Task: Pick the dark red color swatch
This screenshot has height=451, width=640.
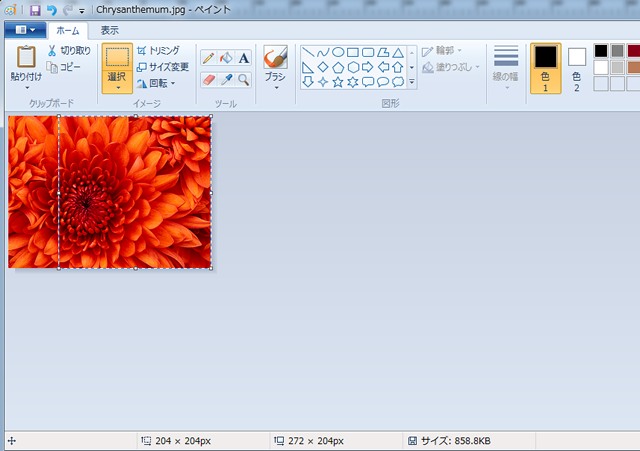Action: tap(633, 50)
